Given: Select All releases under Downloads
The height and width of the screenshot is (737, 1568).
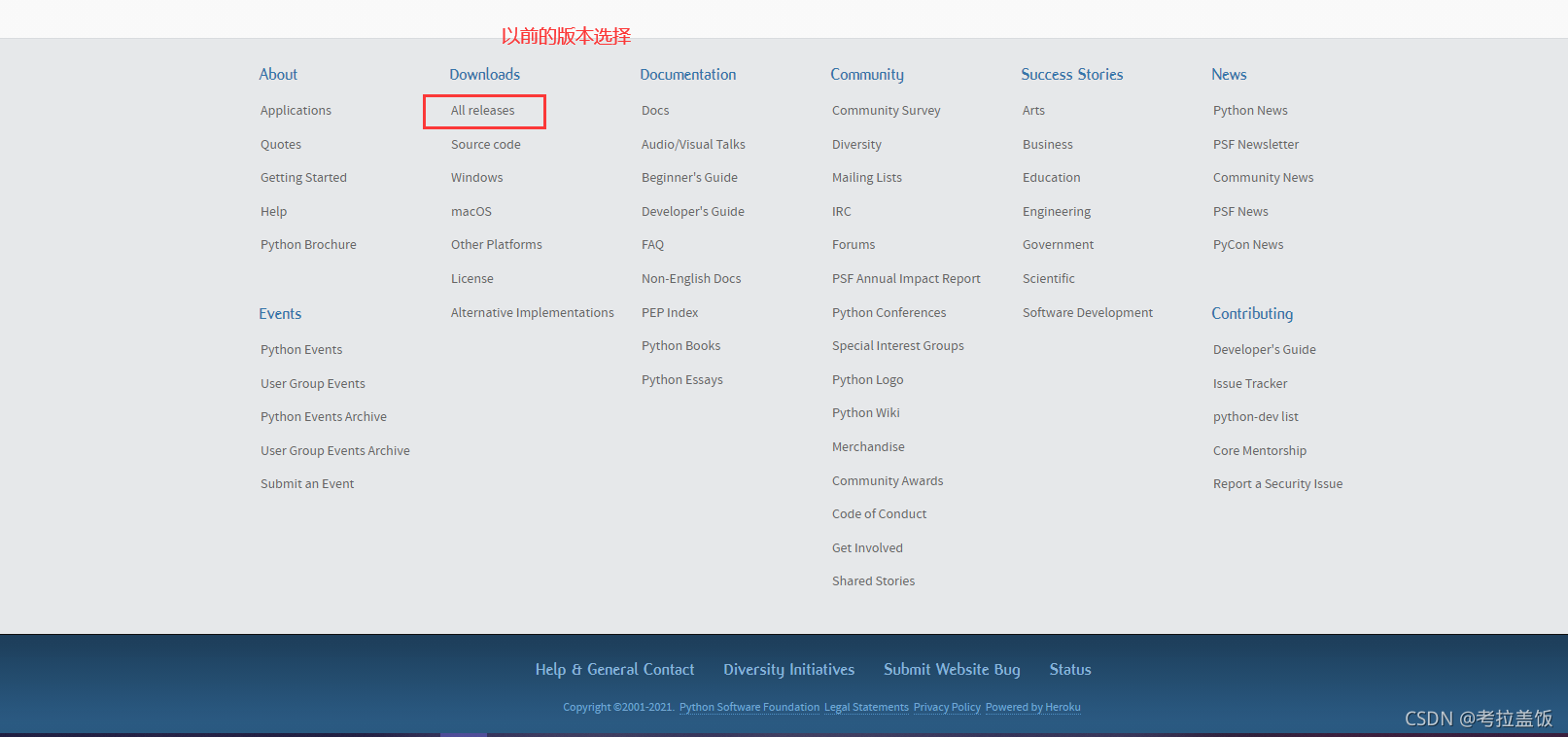Looking at the screenshot, I should [483, 111].
